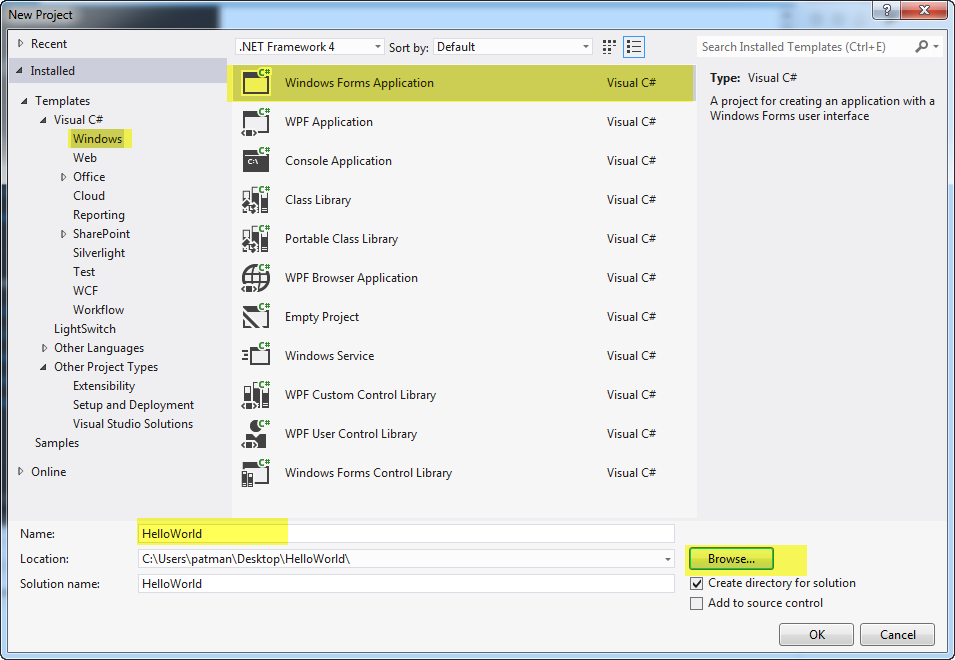Click the Name field containing HelloWorld
The width and height of the screenshot is (955, 660).
tap(406, 533)
